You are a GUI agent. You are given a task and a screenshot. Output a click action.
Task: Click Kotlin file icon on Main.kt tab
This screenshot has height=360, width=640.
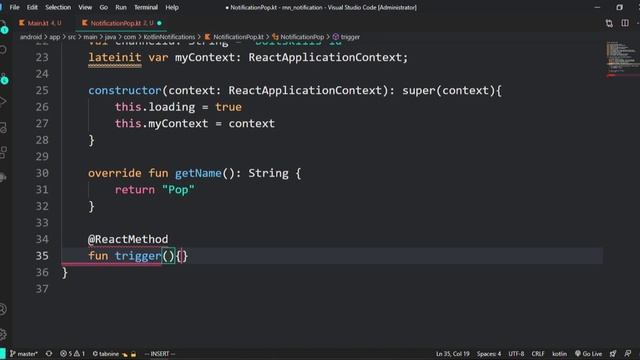22,23
